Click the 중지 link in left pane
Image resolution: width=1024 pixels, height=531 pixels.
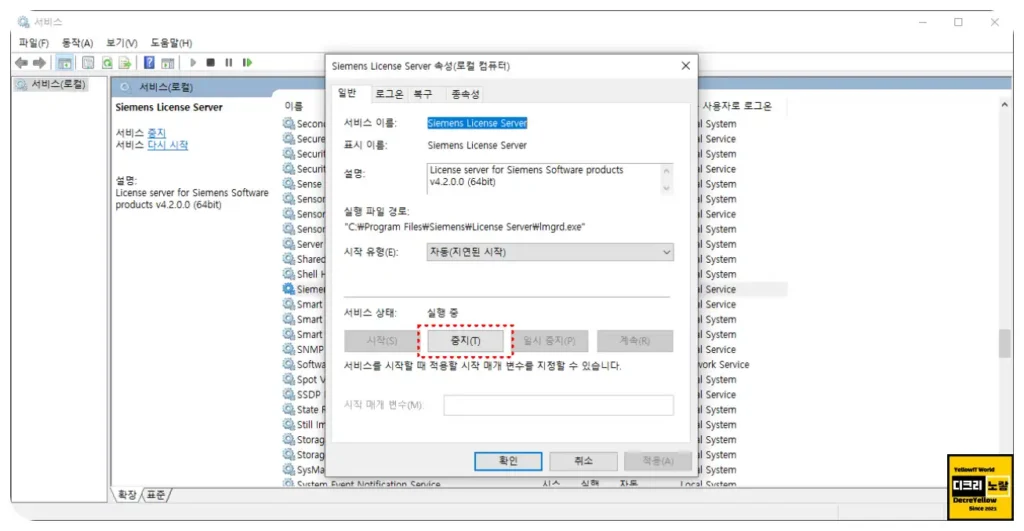(157, 133)
